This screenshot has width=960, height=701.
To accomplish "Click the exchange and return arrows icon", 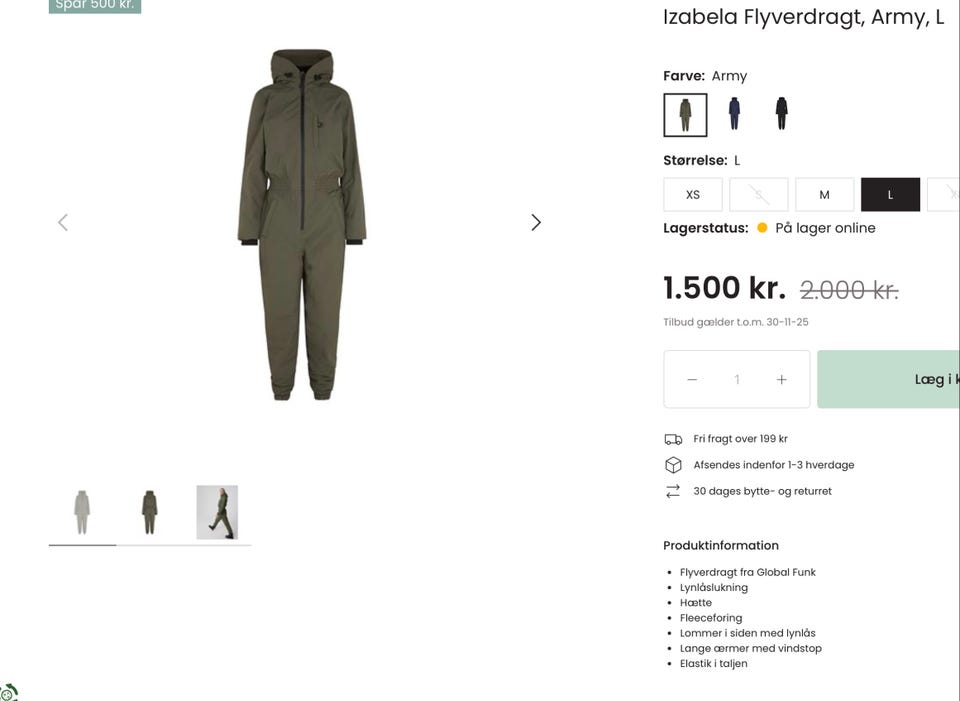I will click(x=673, y=491).
